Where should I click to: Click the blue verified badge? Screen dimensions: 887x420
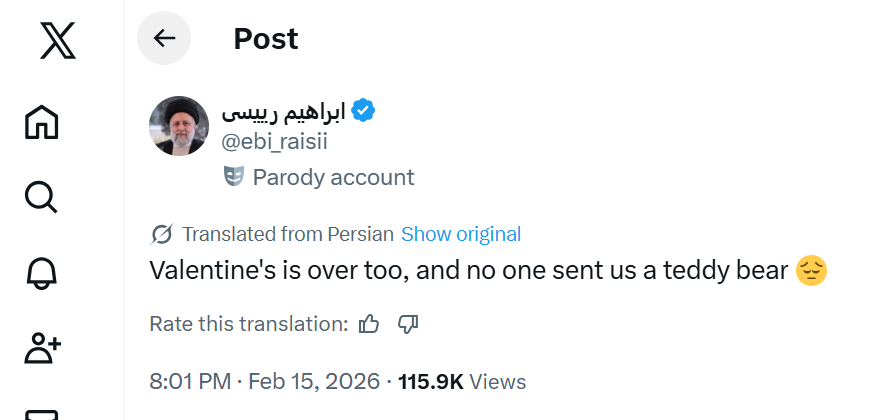[x=364, y=111]
